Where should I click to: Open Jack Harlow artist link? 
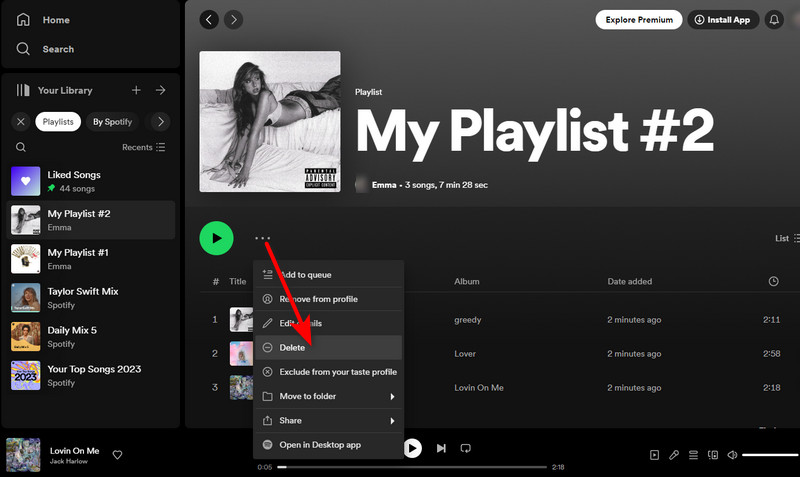[68, 461]
